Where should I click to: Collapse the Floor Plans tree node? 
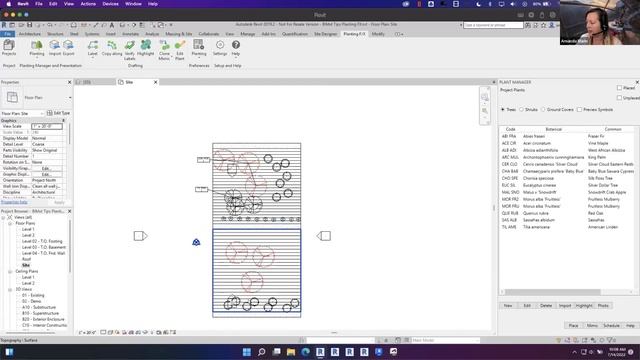(10, 224)
